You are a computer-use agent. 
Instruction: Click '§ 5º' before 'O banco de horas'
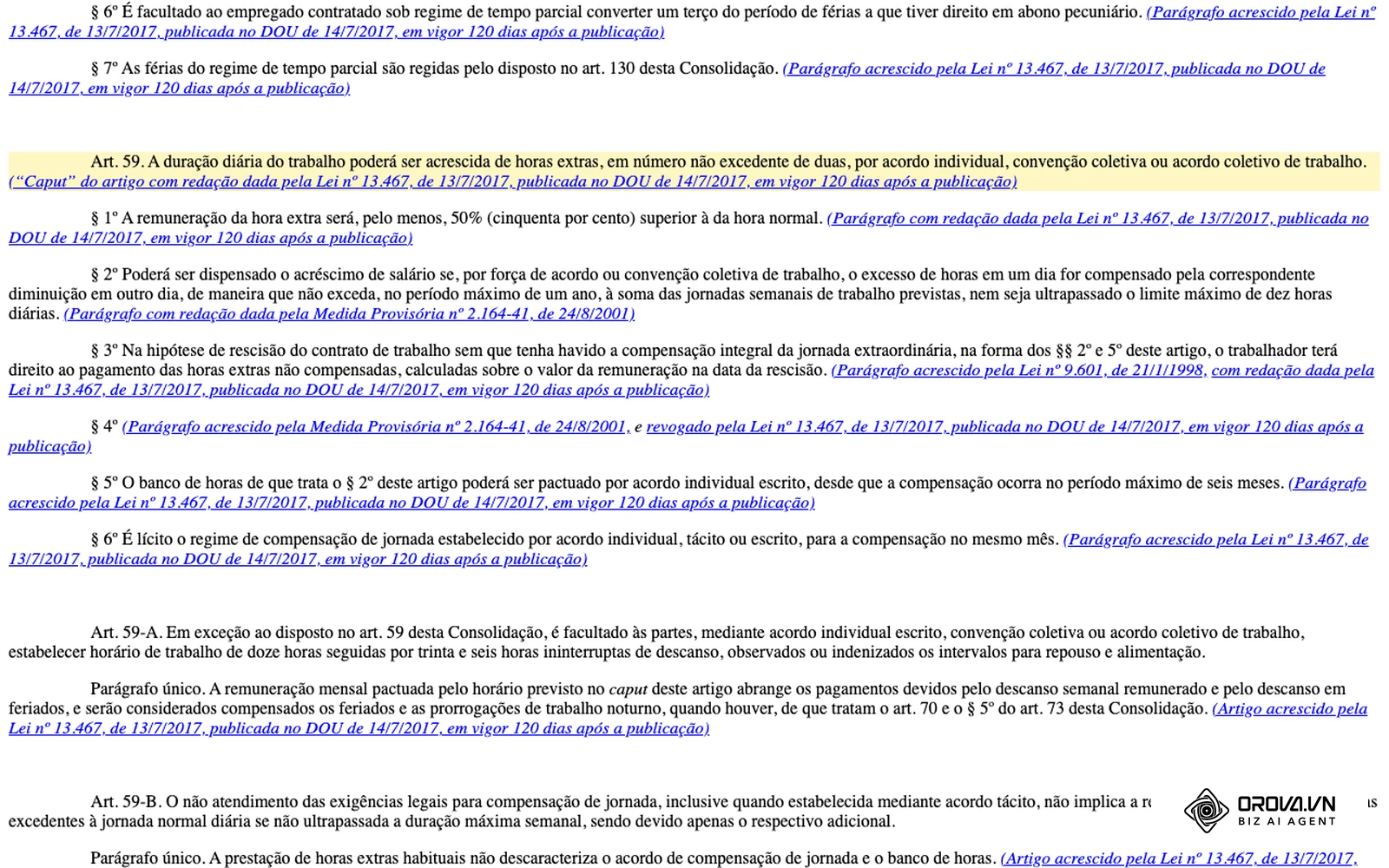104,483
